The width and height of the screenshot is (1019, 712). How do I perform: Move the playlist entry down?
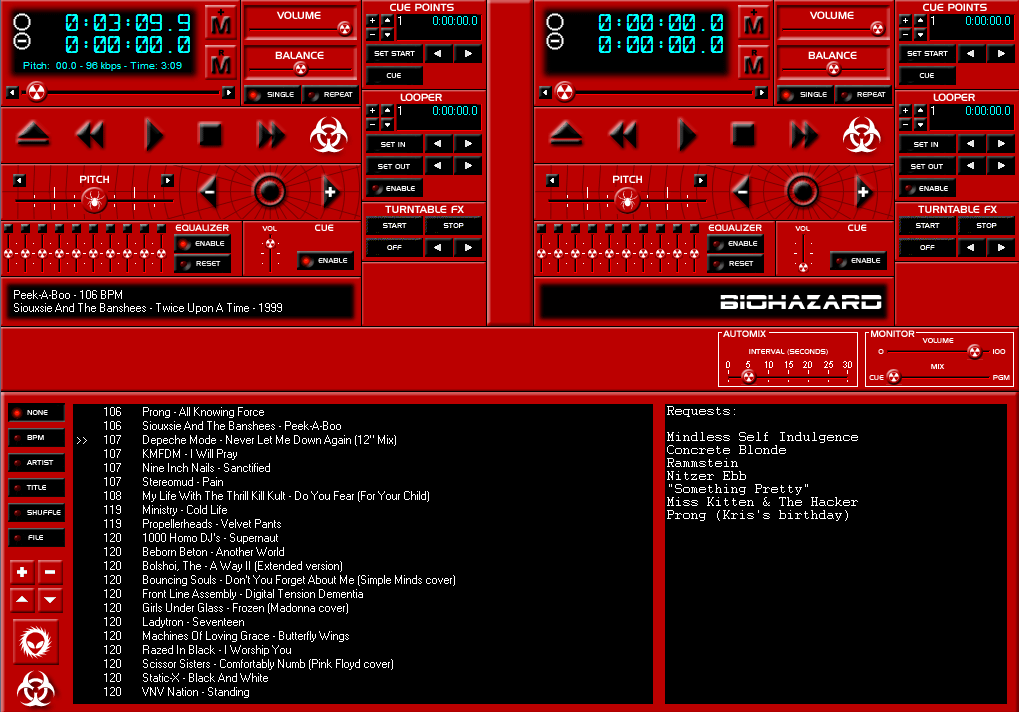click(x=50, y=600)
